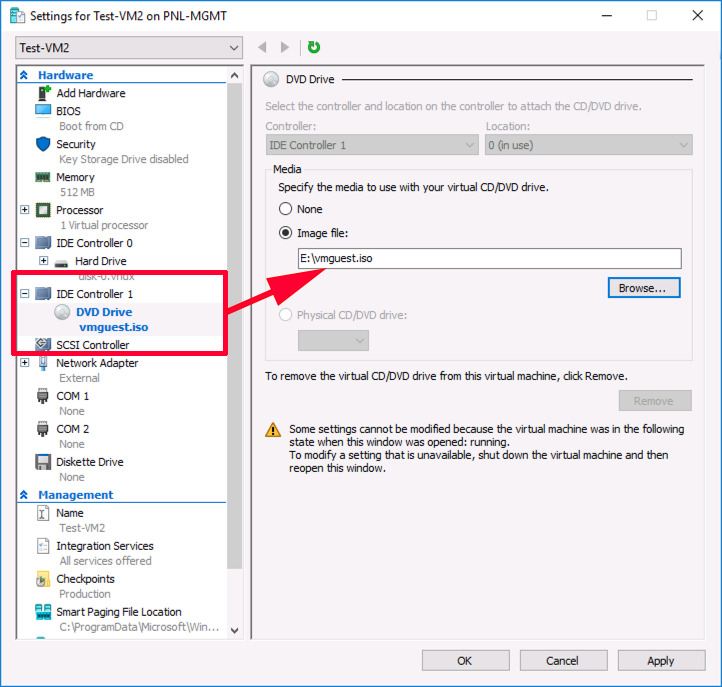This screenshot has height=687, width=722.
Task: Select the None media radio button
Action: pos(285,209)
